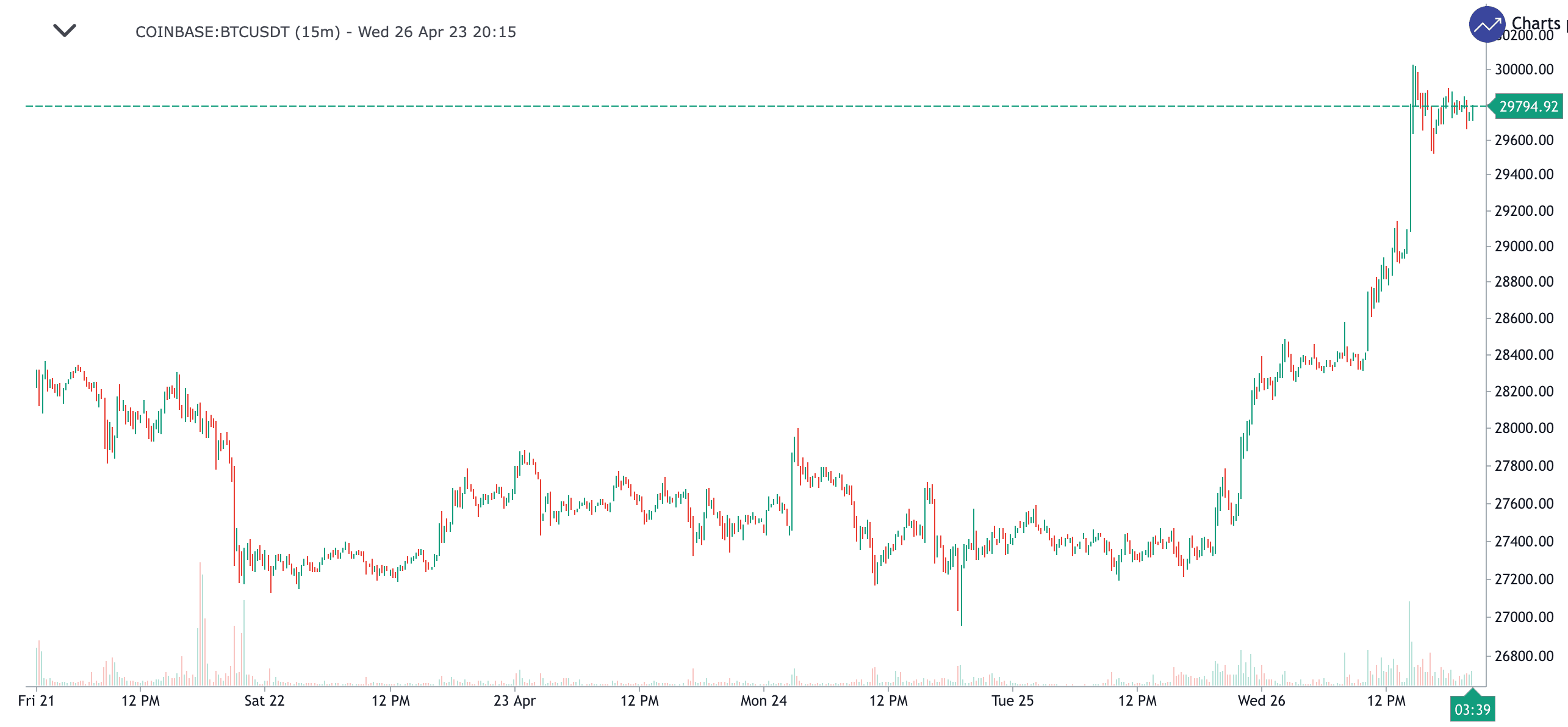Click the 29400.00 price axis label

(1523, 174)
